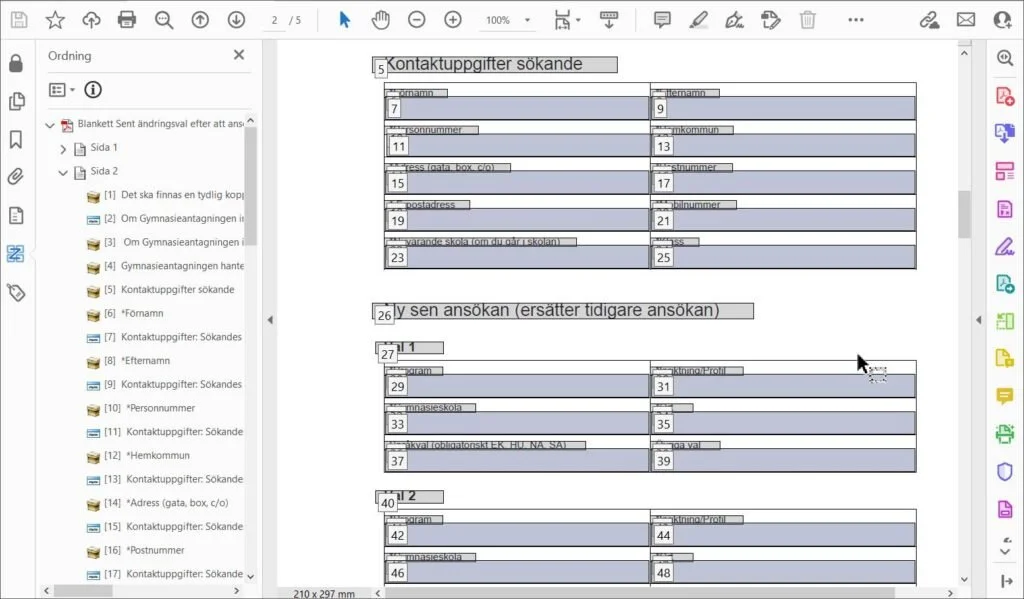Open the 100% zoom level dropdown
The image size is (1024, 599).
tap(508, 20)
